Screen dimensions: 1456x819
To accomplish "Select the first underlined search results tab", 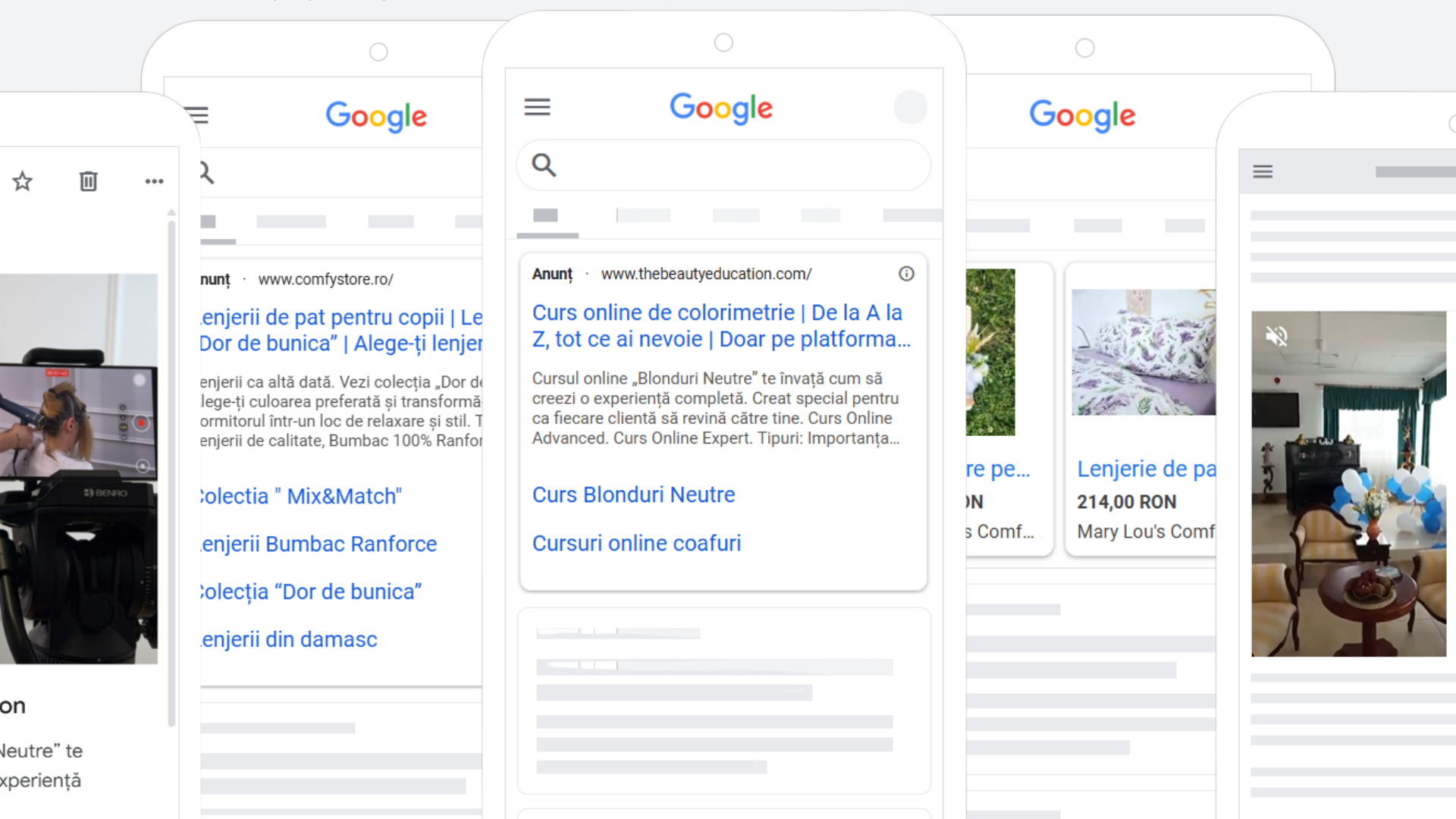I will point(546,215).
